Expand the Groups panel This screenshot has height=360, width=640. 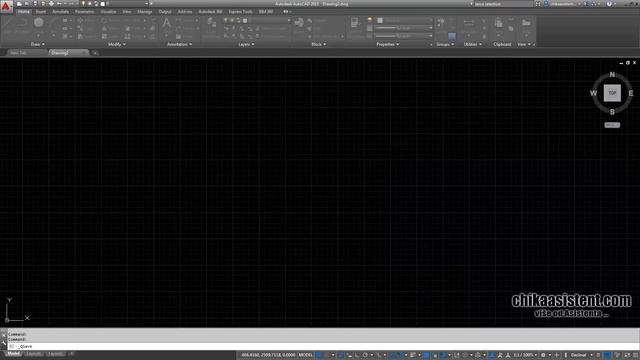click(x=445, y=44)
